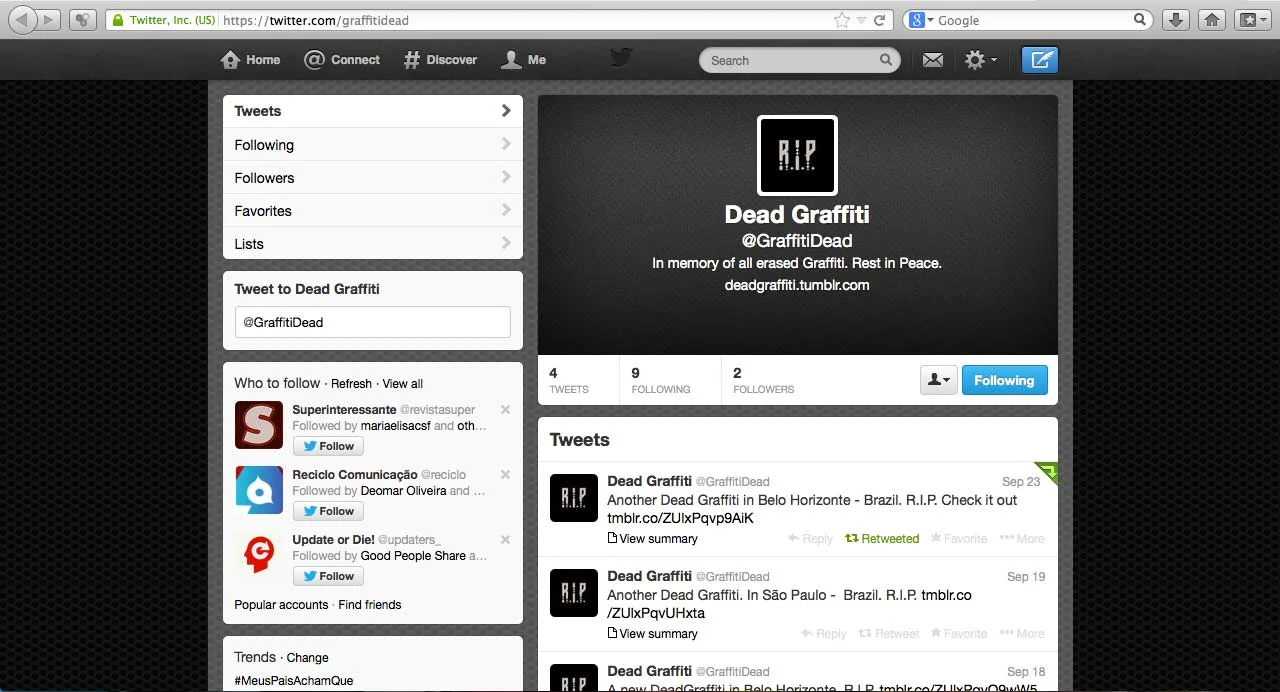Open More options on Sep 19 tweet
Image resolution: width=1280 pixels, height=692 pixels.
pos(1022,634)
